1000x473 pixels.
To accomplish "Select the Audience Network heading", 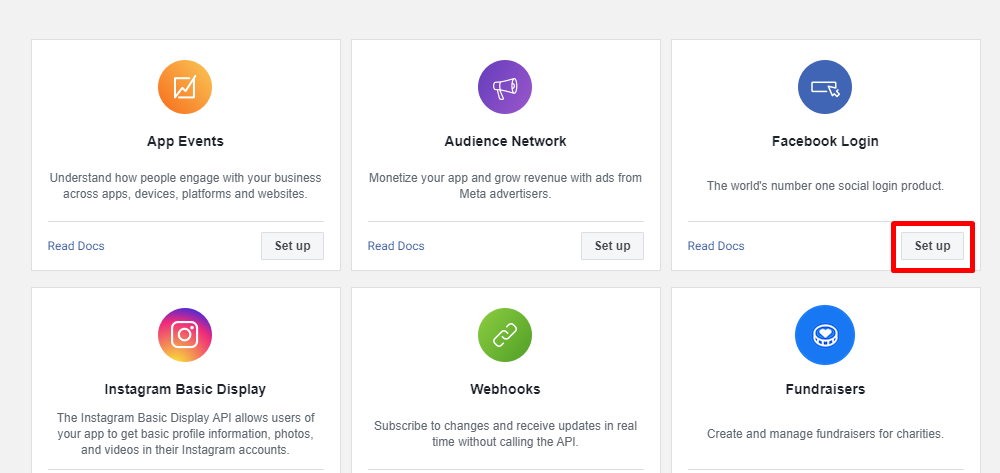I will 505,141.
